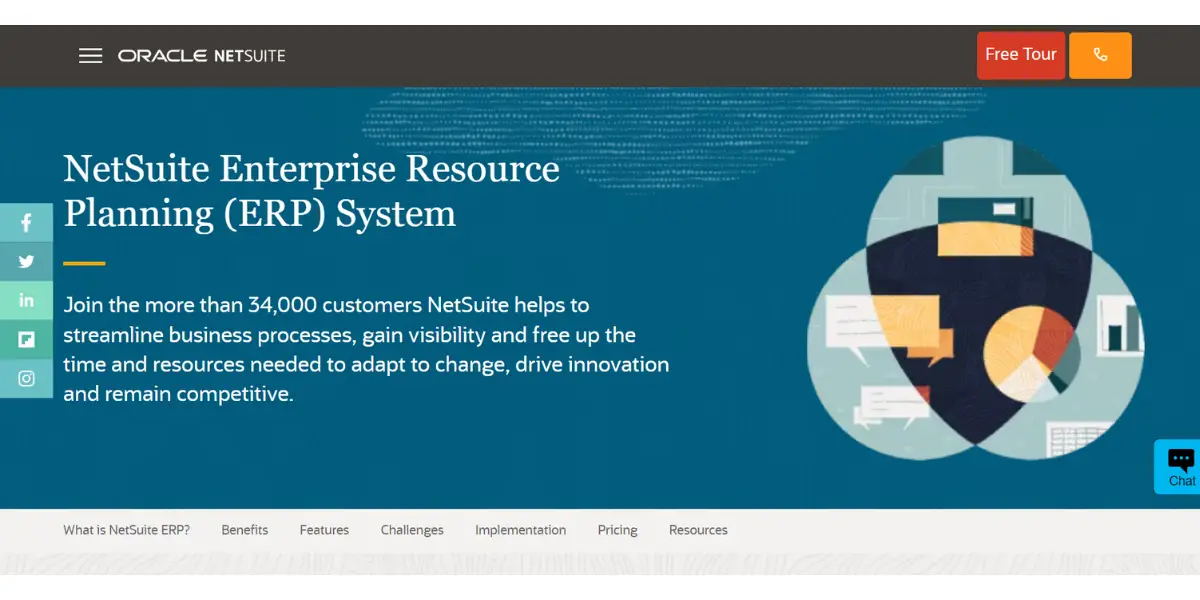The height and width of the screenshot is (600, 1200).
Task: Open the Challenges section link
Action: 412,530
